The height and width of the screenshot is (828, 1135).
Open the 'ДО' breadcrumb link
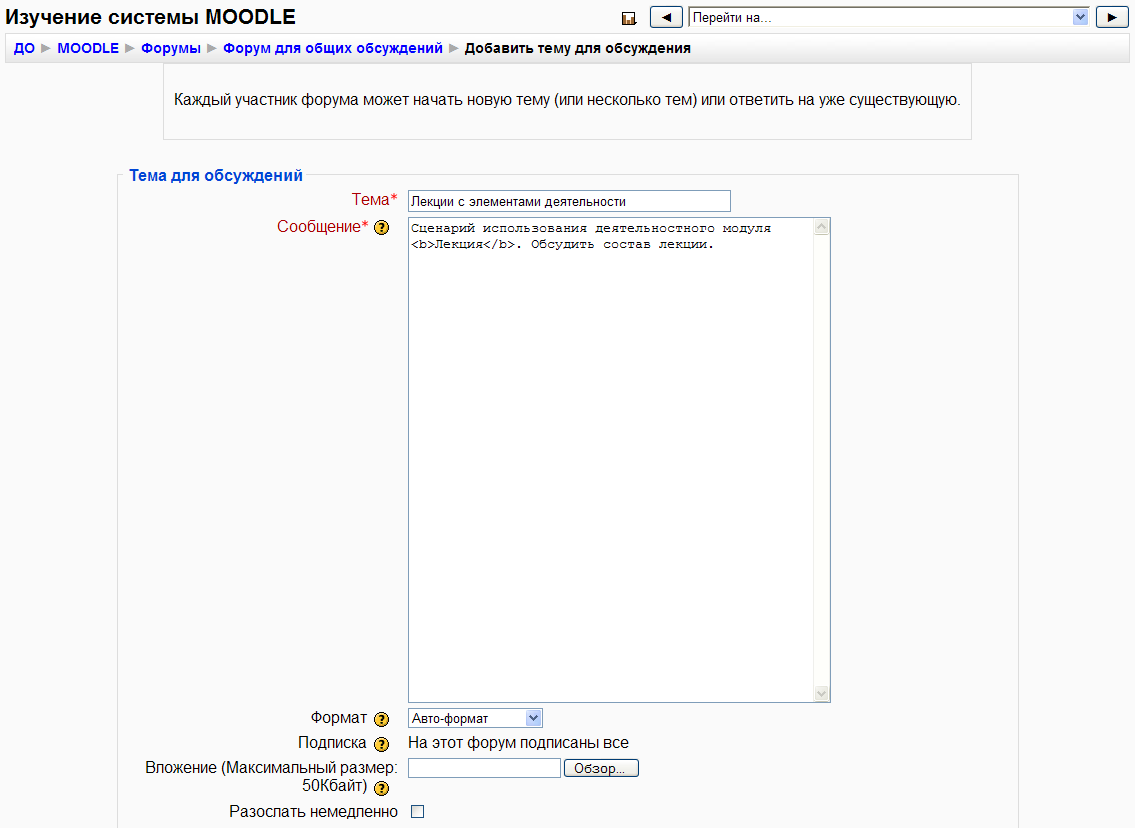(24, 48)
